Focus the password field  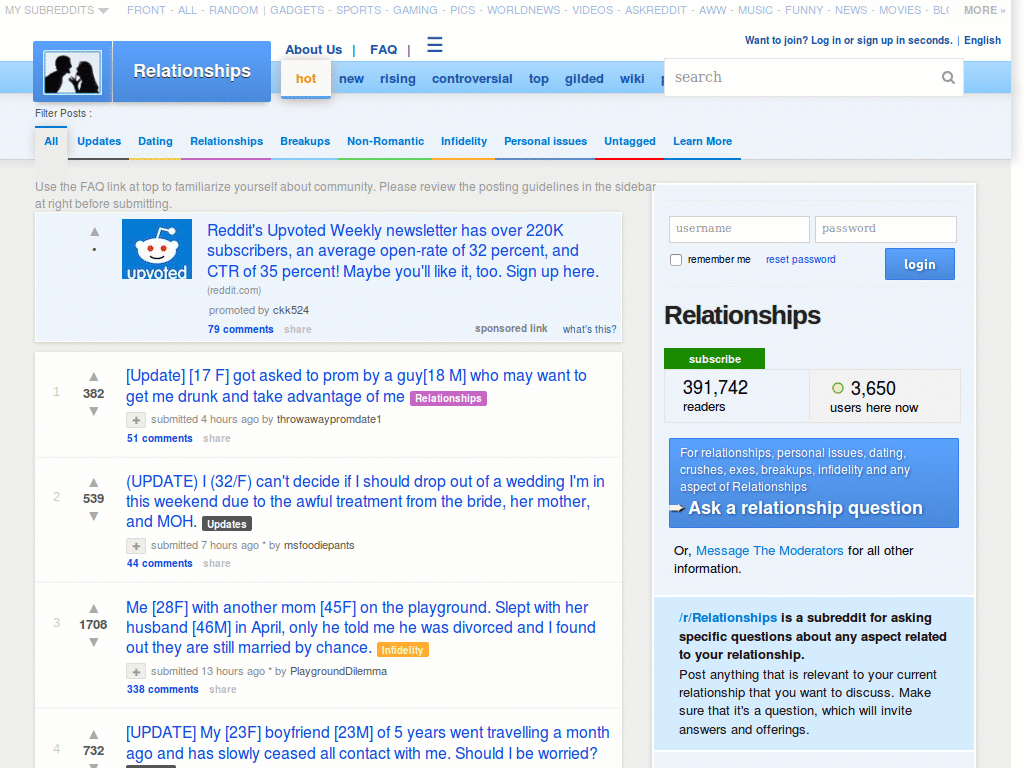click(x=886, y=229)
